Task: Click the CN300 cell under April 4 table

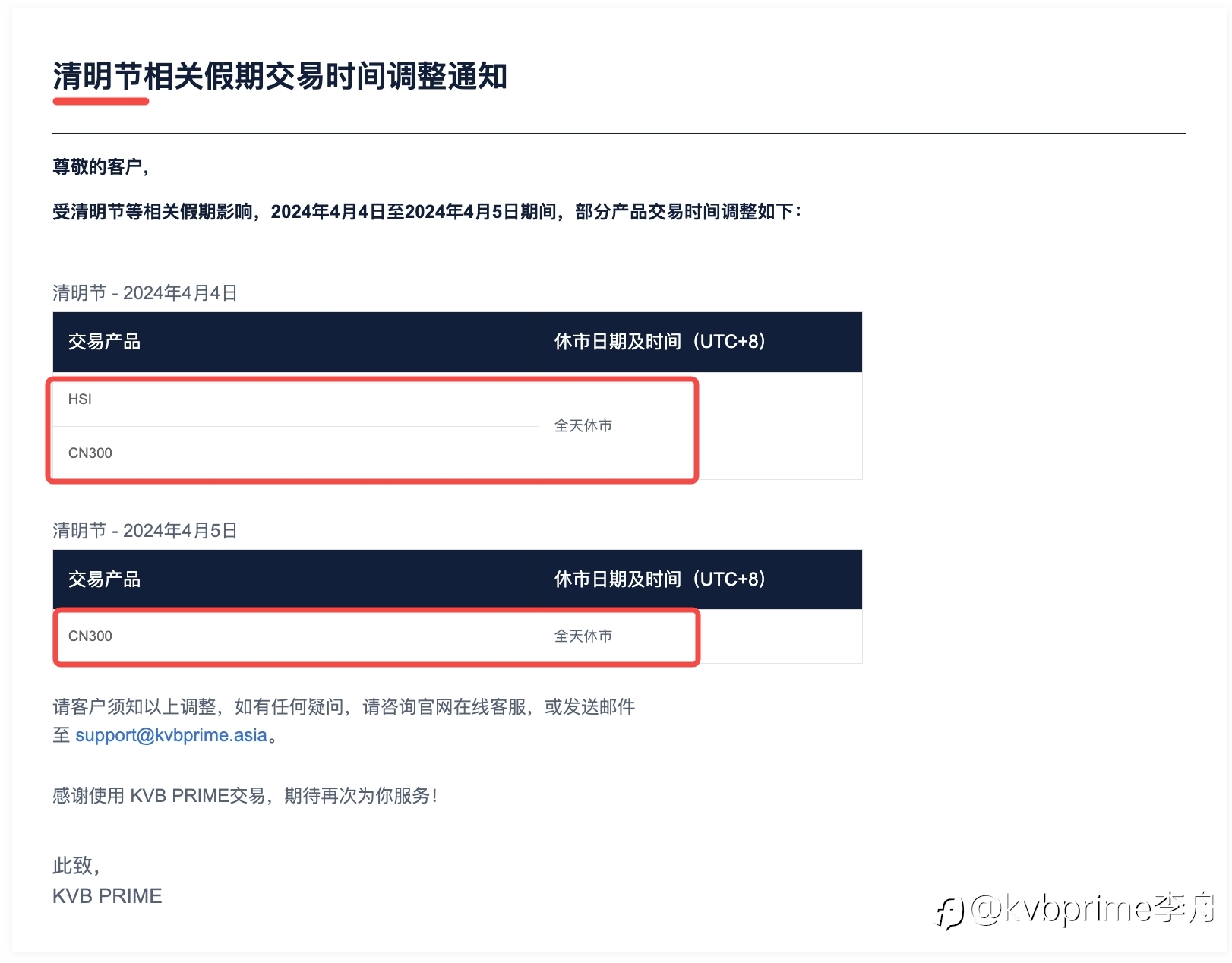Action: click(295, 453)
